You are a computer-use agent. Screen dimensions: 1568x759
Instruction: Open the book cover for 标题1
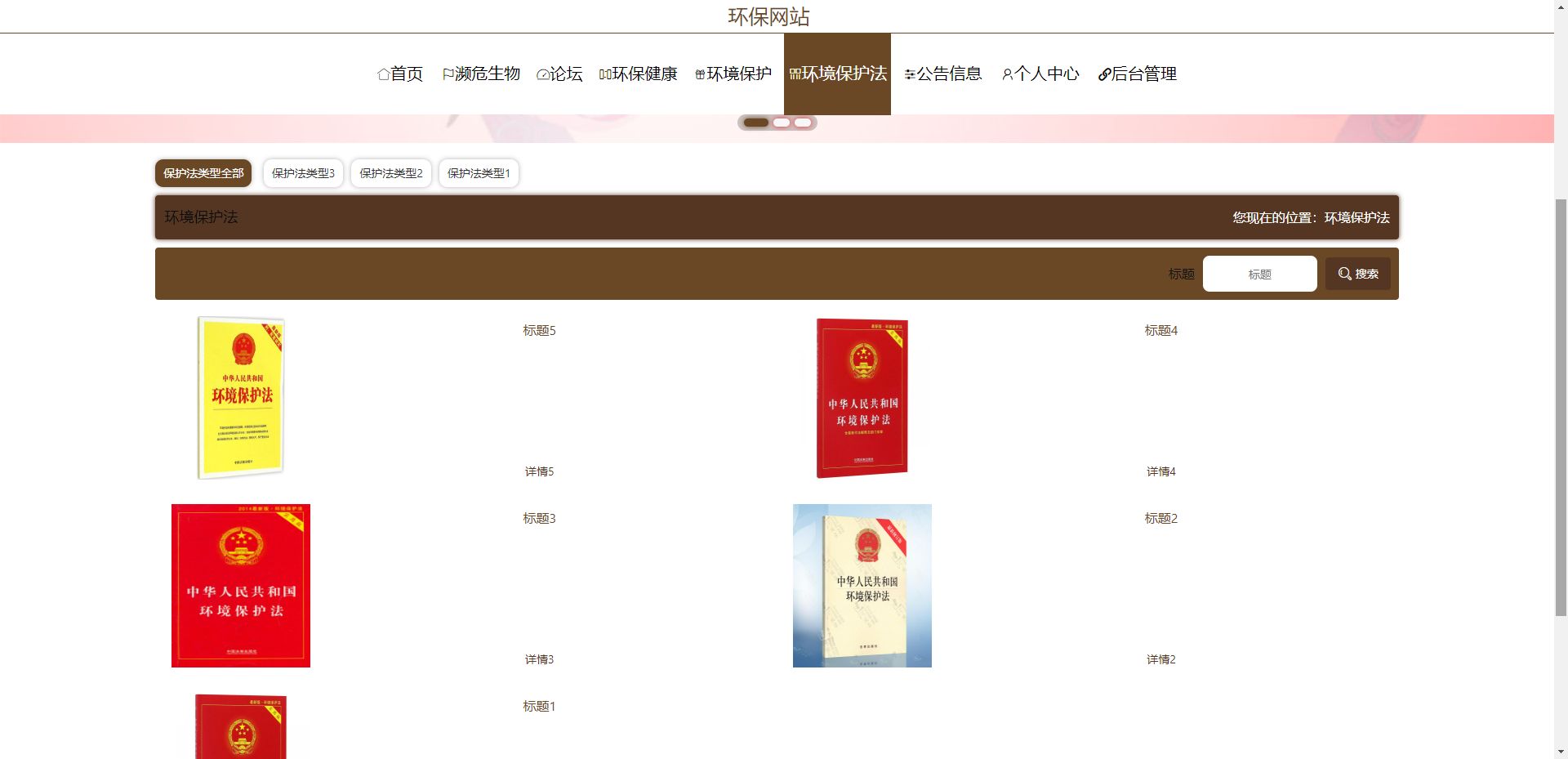click(241, 726)
